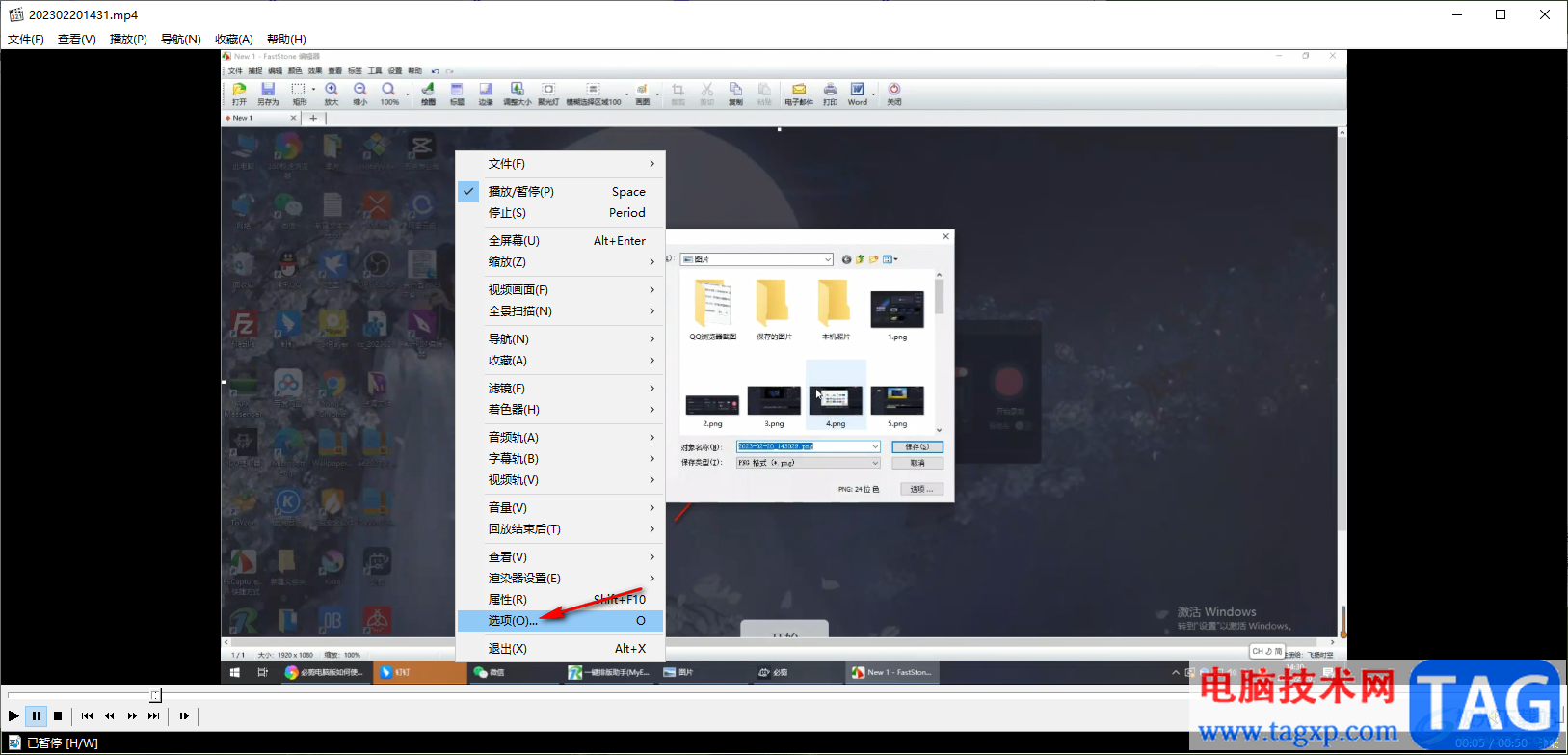
Task: Skip to the next file button
Action: (154, 715)
